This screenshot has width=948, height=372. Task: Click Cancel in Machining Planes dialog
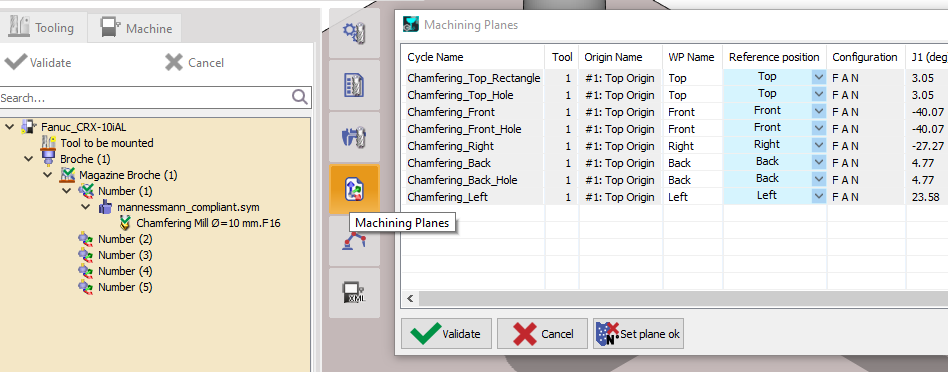[542, 334]
